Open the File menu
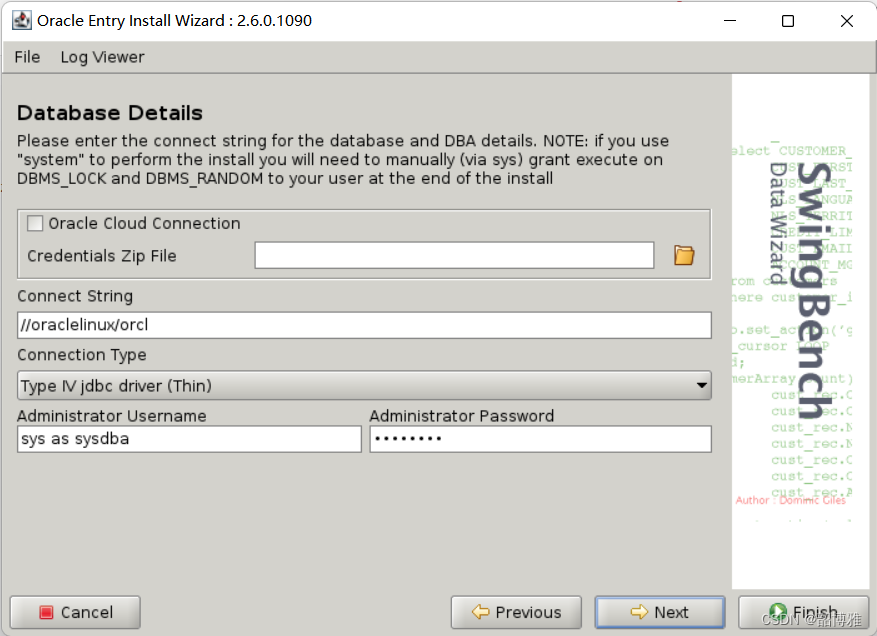 [26, 57]
